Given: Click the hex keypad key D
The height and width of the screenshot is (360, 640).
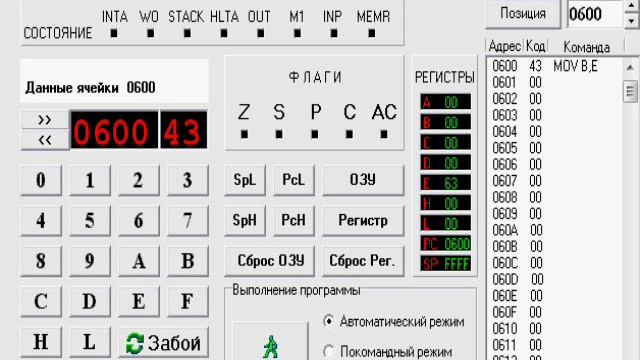Looking at the screenshot, I should point(90,301).
